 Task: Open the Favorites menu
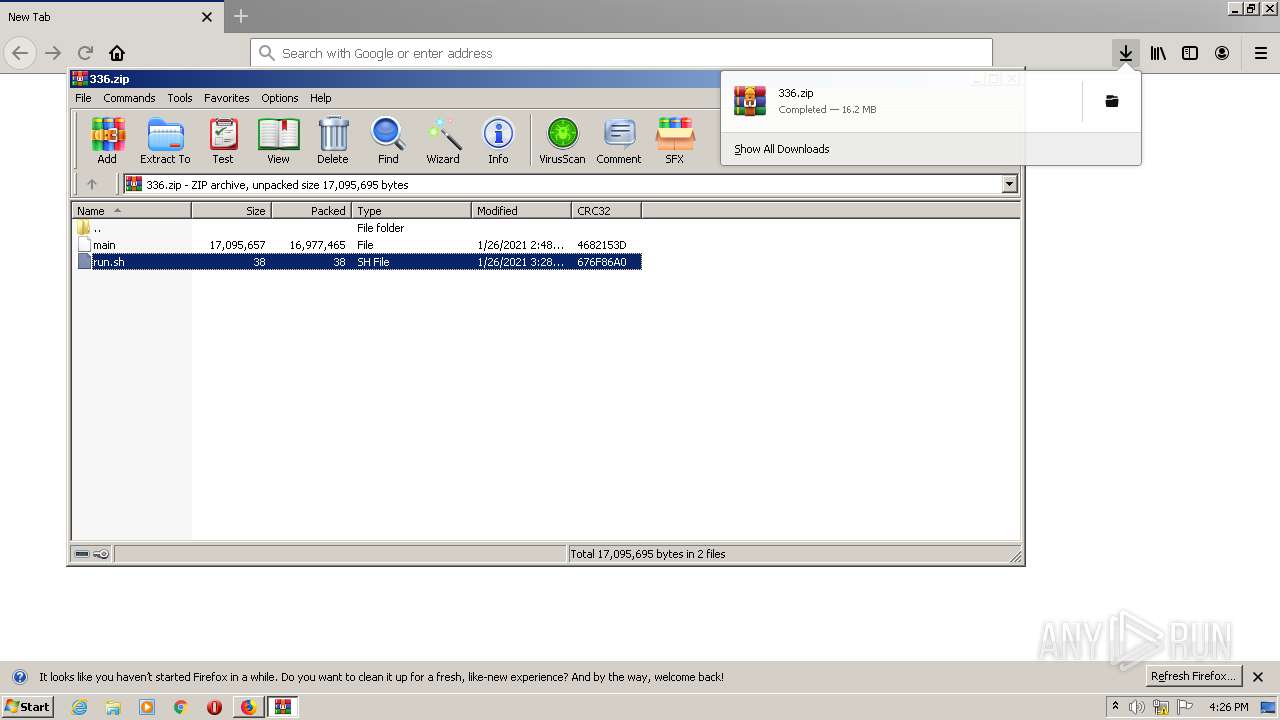coord(227,98)
